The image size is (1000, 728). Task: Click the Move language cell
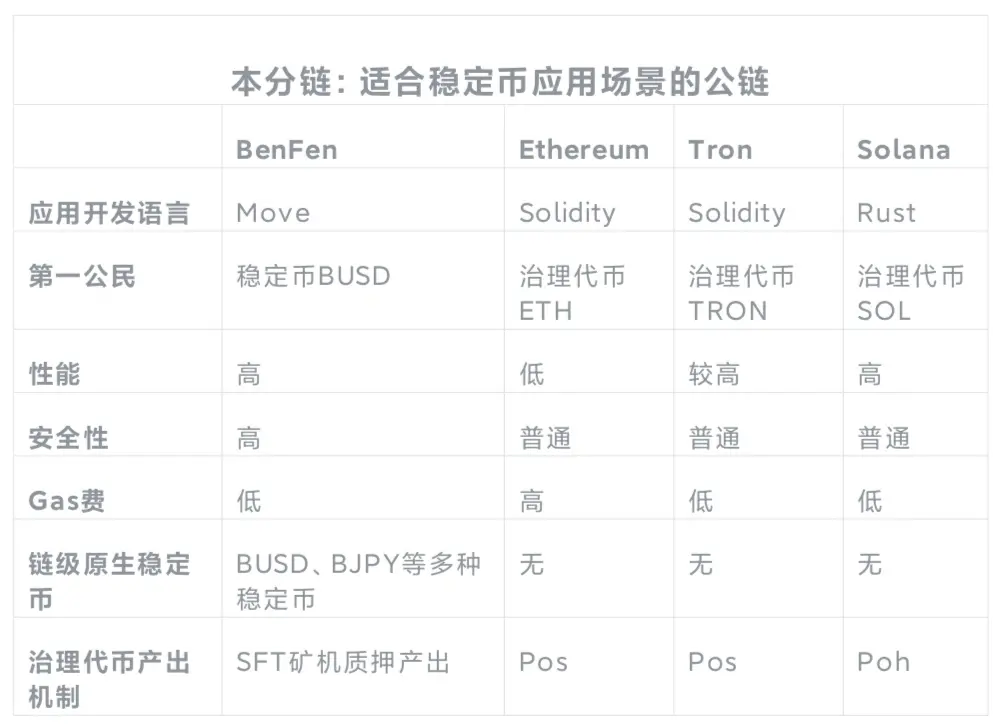pos(273,213)
